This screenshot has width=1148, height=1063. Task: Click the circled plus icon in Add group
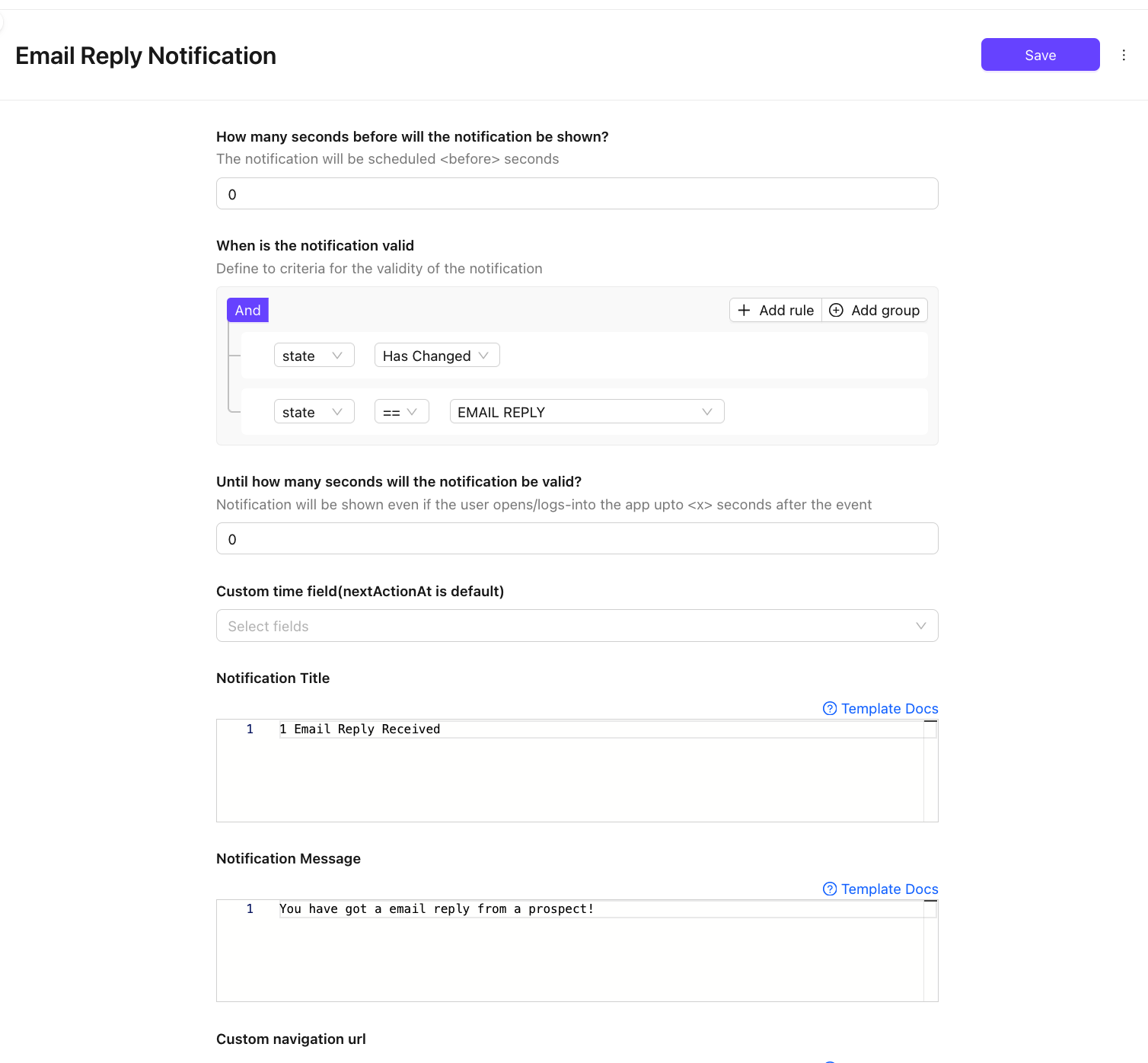[836, 310]
